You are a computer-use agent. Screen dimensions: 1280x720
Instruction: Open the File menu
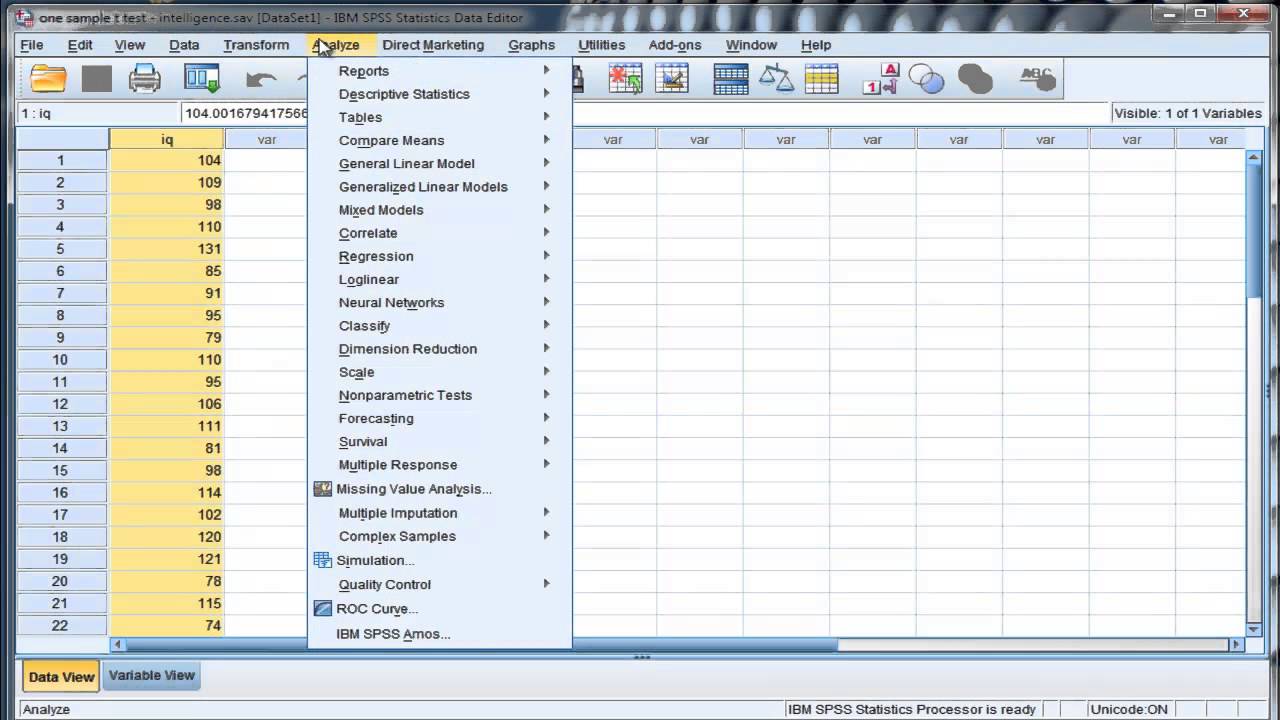pos(32,45)
